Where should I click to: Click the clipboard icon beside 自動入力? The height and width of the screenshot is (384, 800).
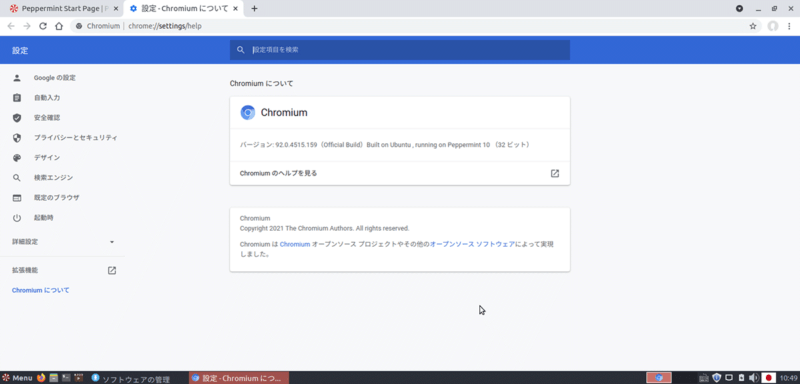17,98
